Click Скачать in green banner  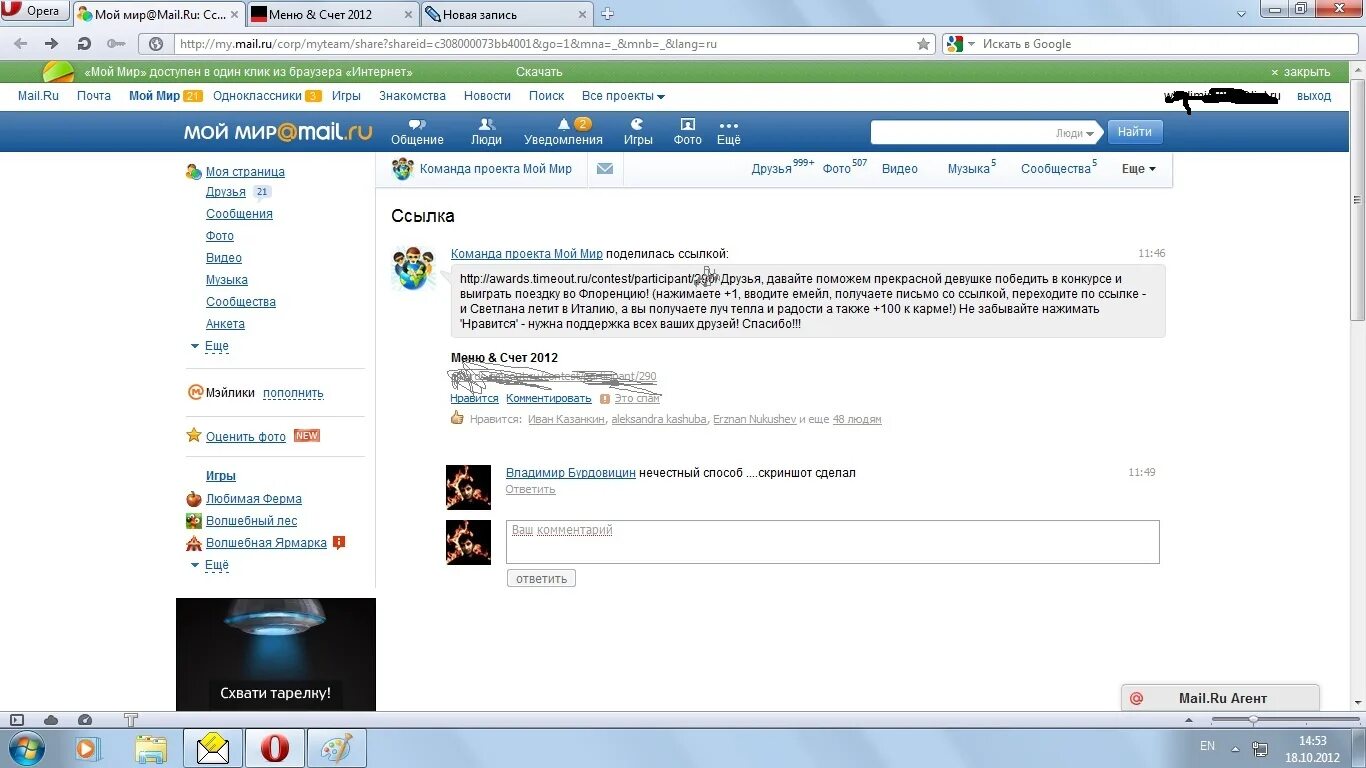pyautogui.click(x=539, y=72)
